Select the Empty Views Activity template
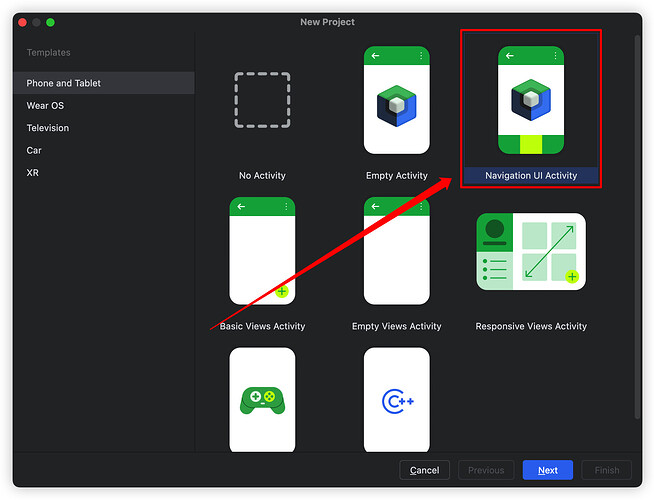 pyautogui.click(x=397, y=251)
